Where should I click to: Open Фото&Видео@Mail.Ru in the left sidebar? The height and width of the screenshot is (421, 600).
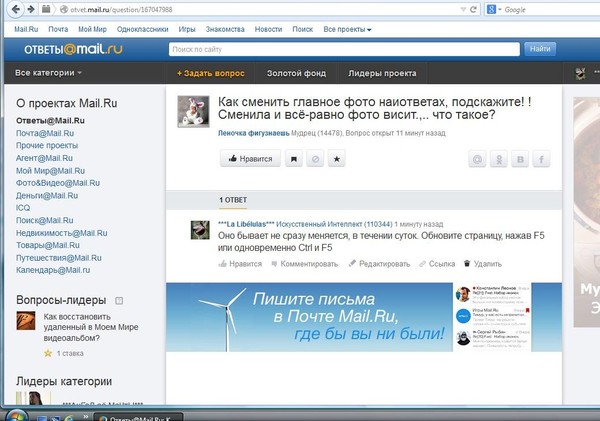[58, 183]
